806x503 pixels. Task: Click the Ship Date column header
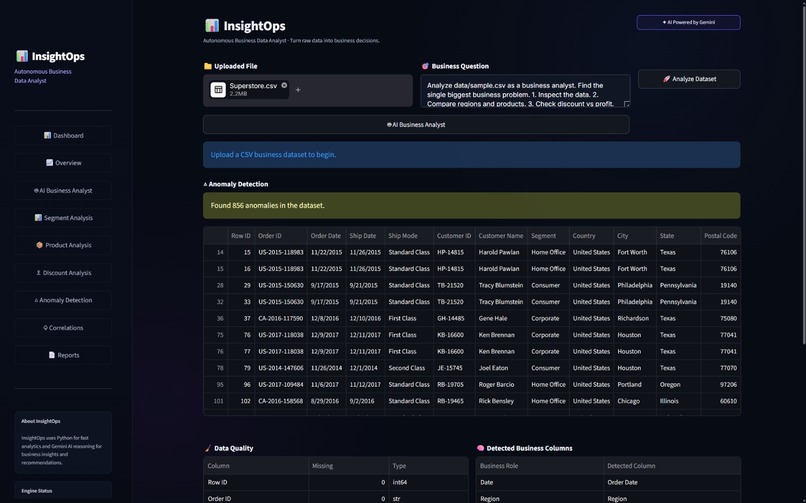pos(365,236)
